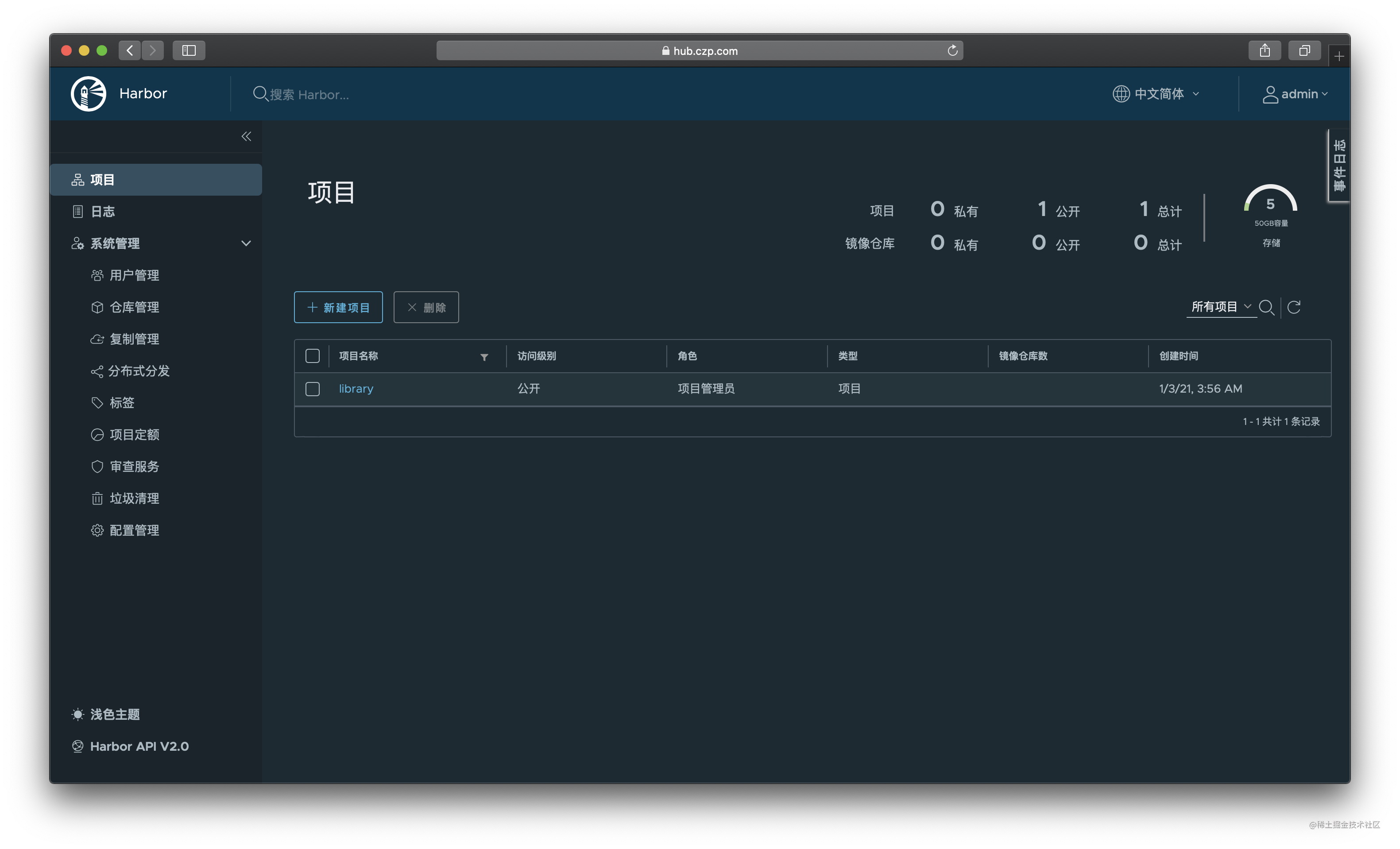Open 复制管理 replication page
Screen dimensions: 1400x849
134,339
